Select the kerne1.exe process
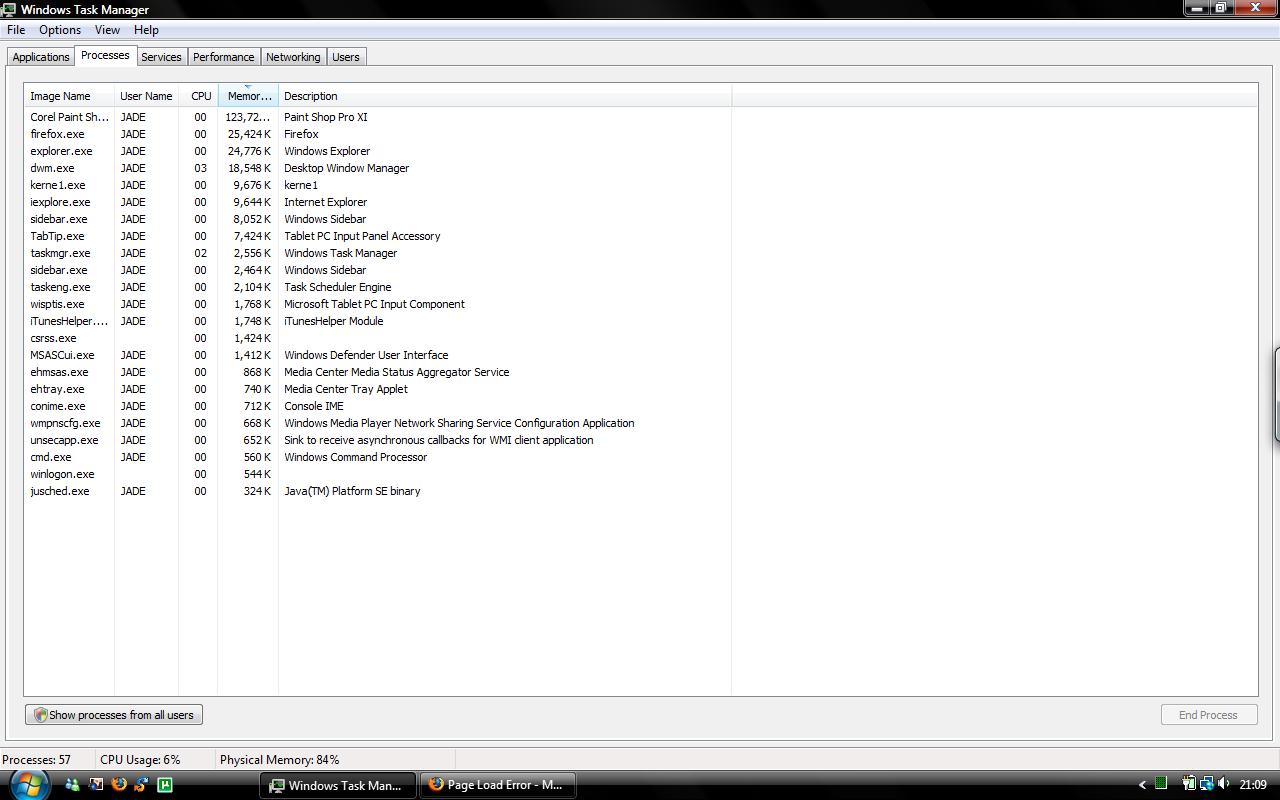Viewport: 1280px width, 800px height. coord(378,185)
